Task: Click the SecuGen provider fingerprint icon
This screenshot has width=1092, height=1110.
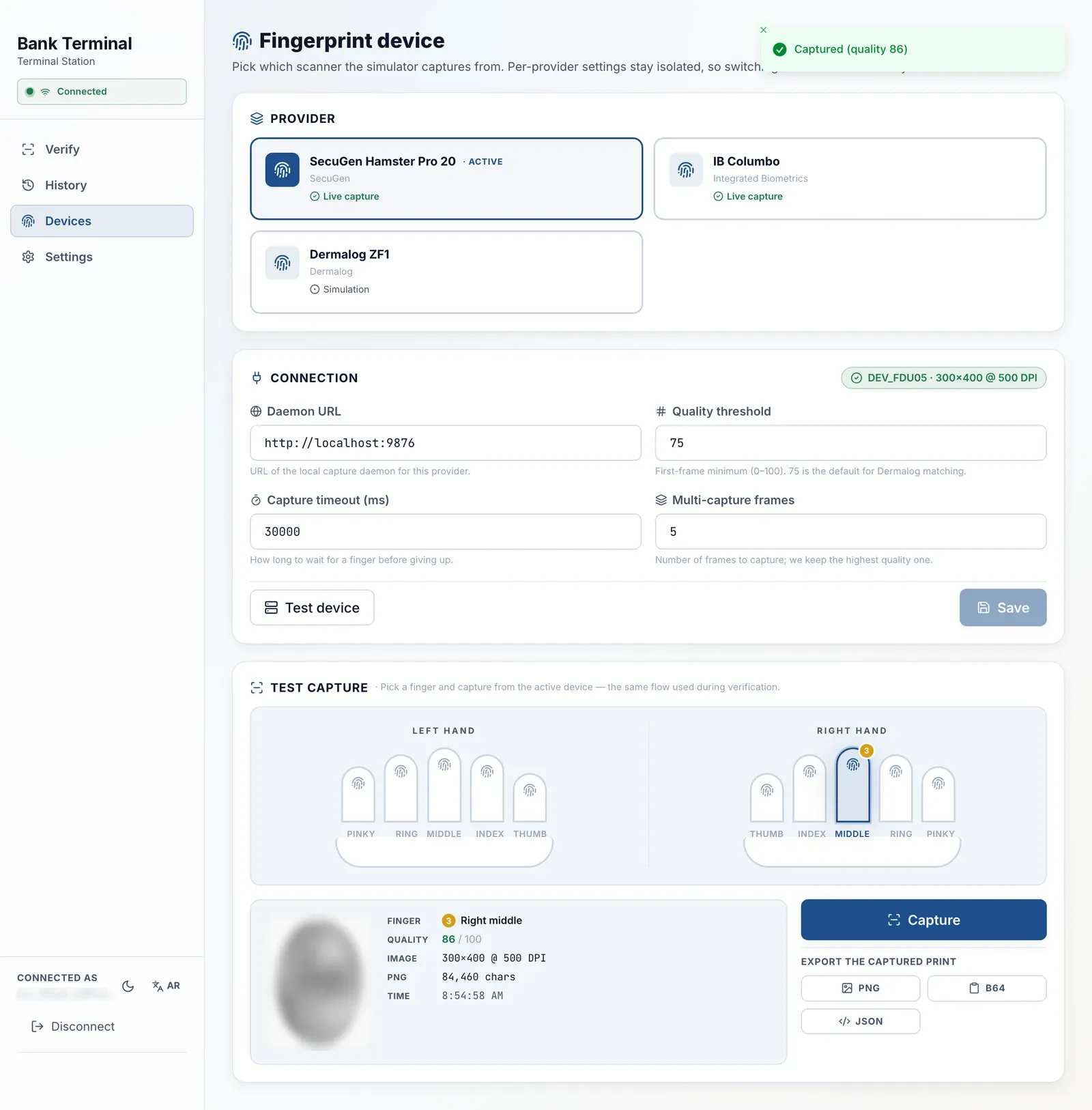Action: [x=283, y=170]
